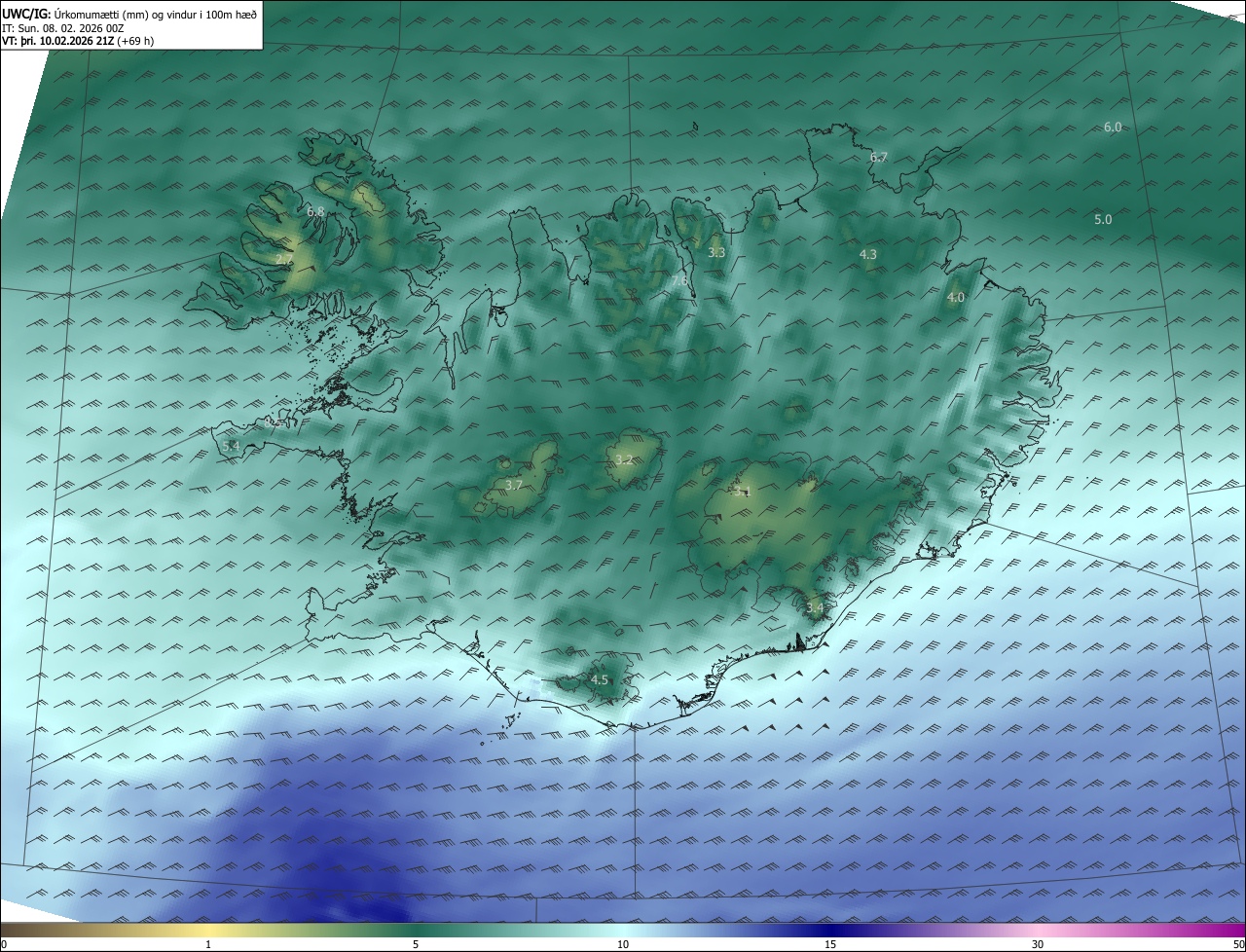
Task: Click the 5.4 value label on the map
Action: coord(231,446)
